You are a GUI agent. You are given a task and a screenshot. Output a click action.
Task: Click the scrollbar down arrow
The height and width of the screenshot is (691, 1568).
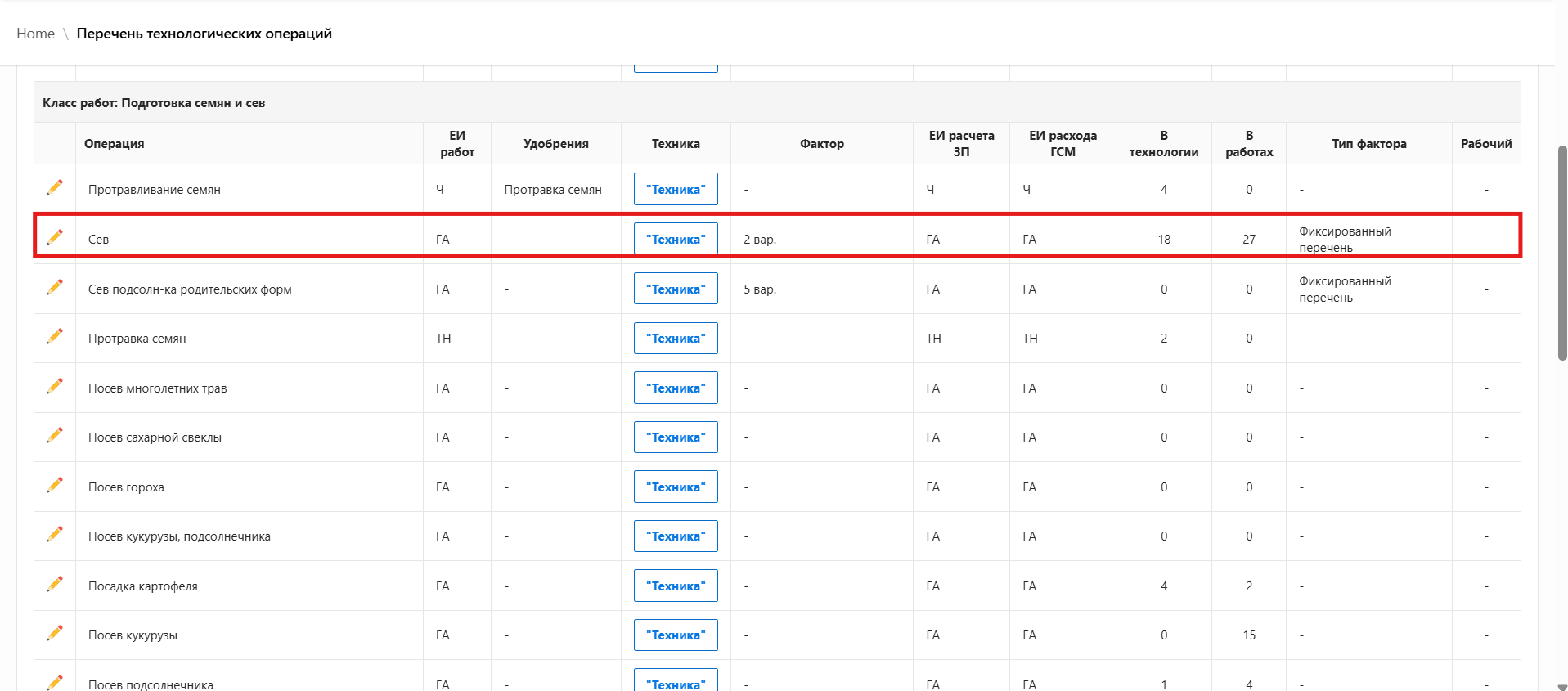point(1561,685)
